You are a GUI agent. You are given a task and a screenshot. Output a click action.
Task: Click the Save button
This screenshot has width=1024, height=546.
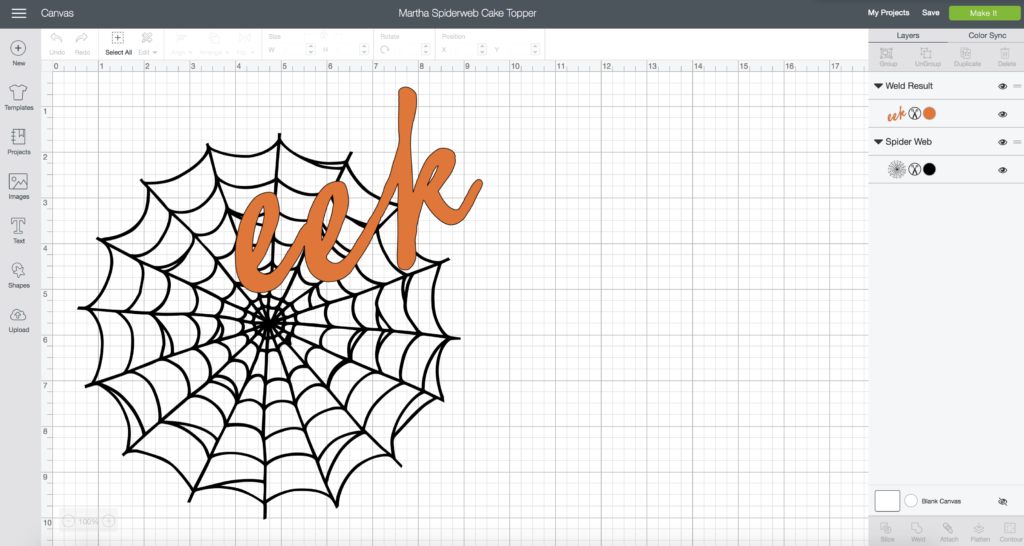click(x=931, y=13)
